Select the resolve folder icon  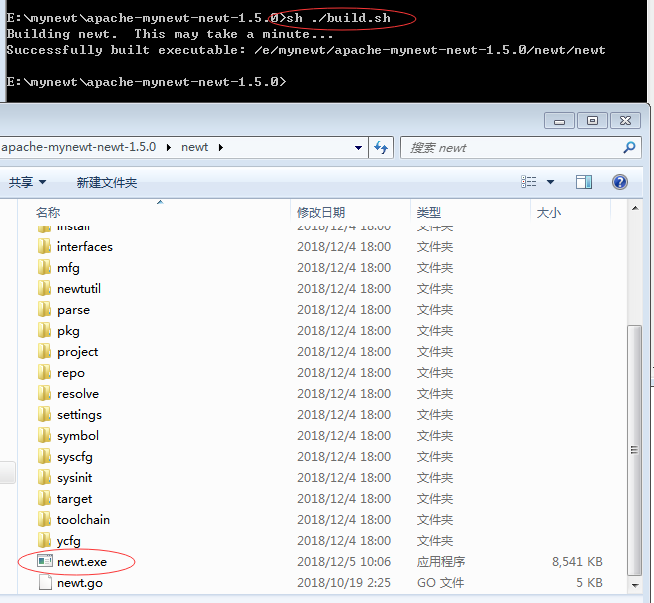click(44, 393)
